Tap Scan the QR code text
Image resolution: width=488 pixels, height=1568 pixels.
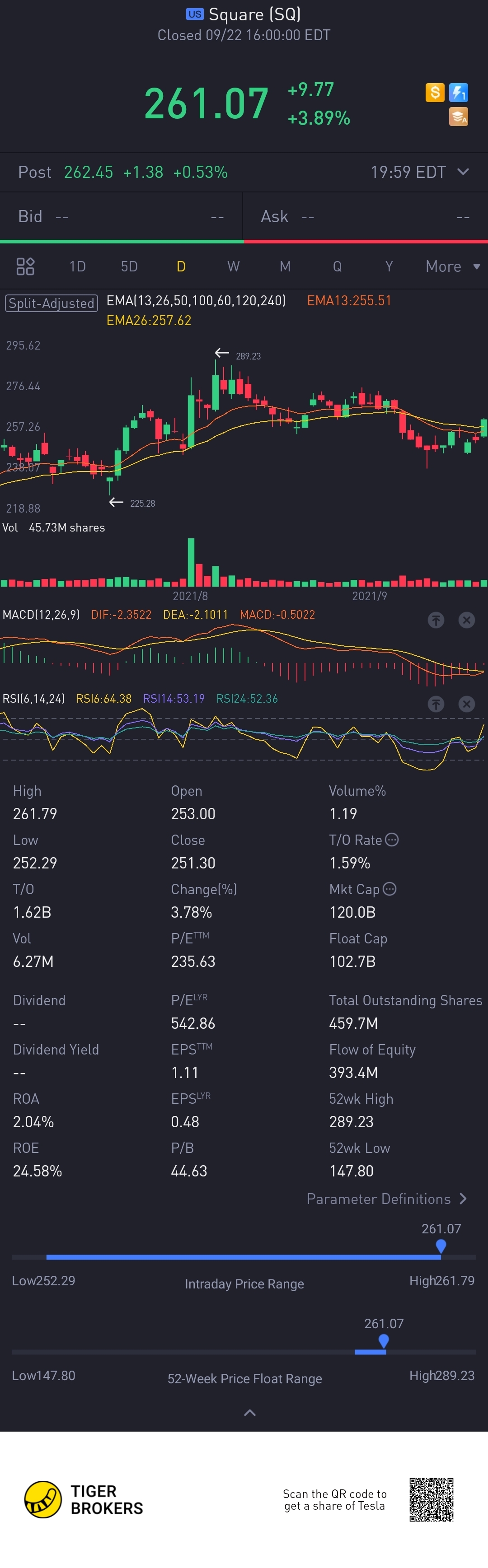334,1500
